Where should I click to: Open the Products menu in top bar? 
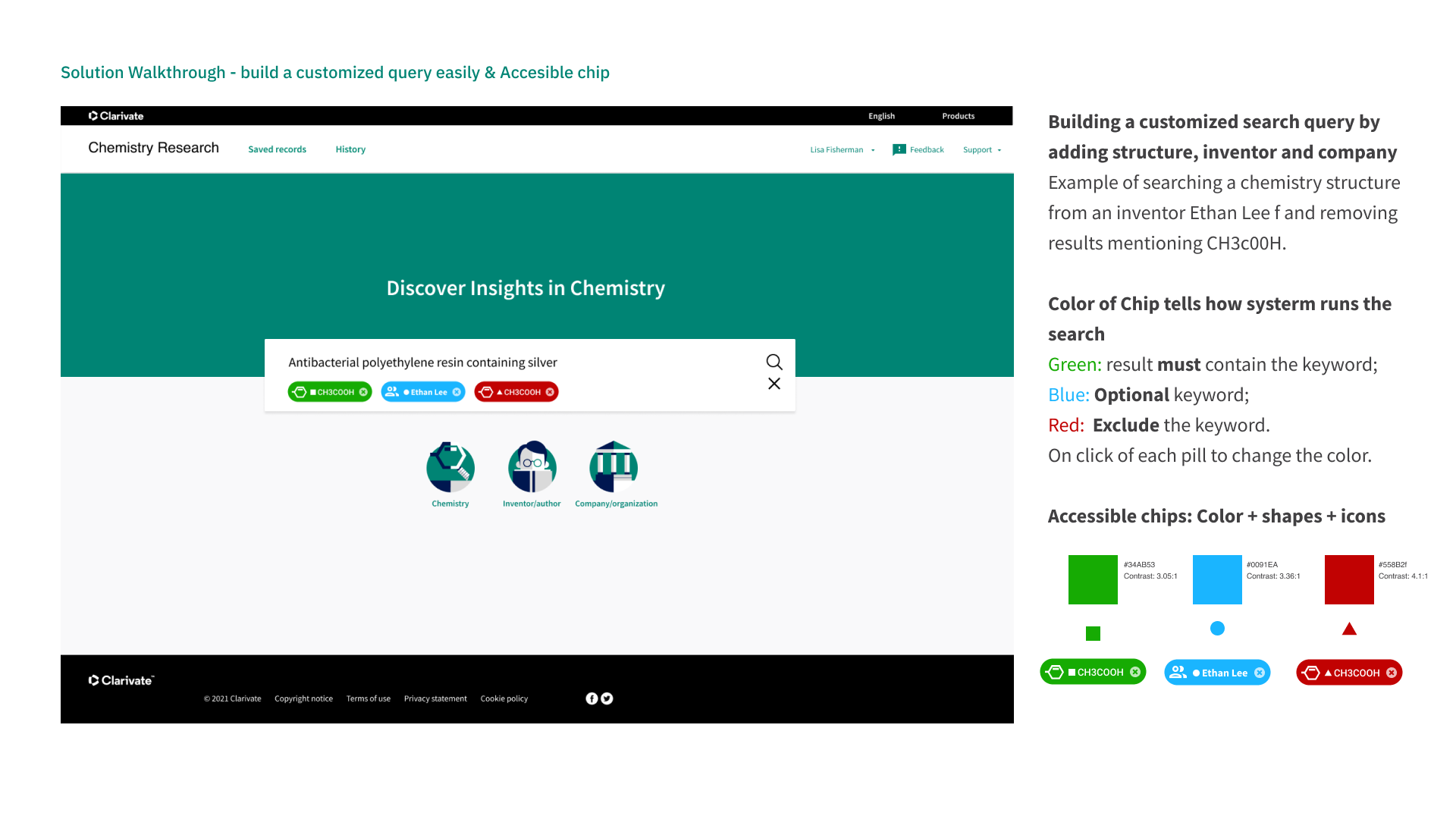tap(958, 116)
